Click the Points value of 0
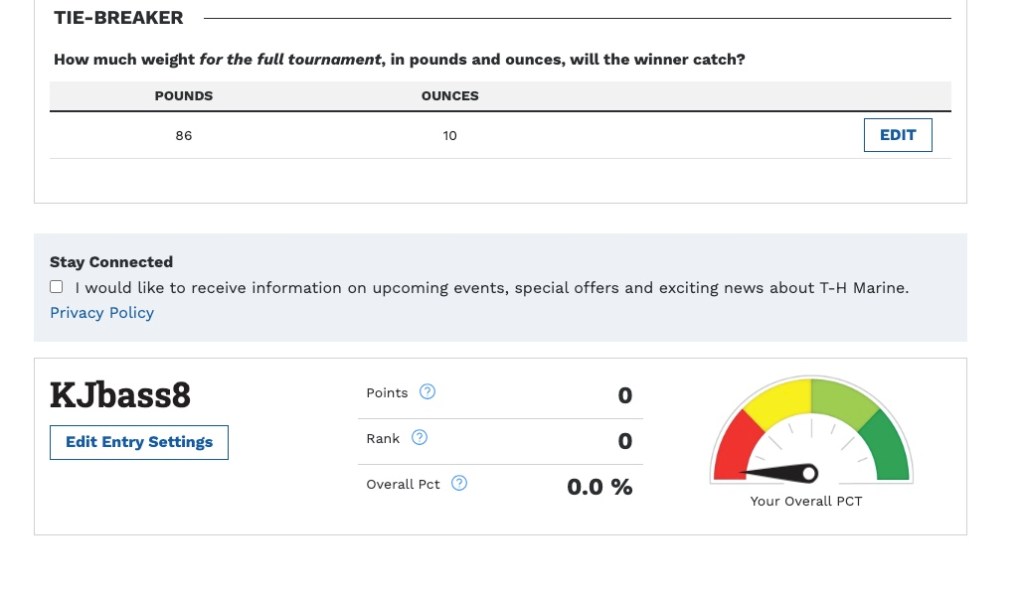Viewport: 1024px width, 601px height. click(x=625, y=395)
